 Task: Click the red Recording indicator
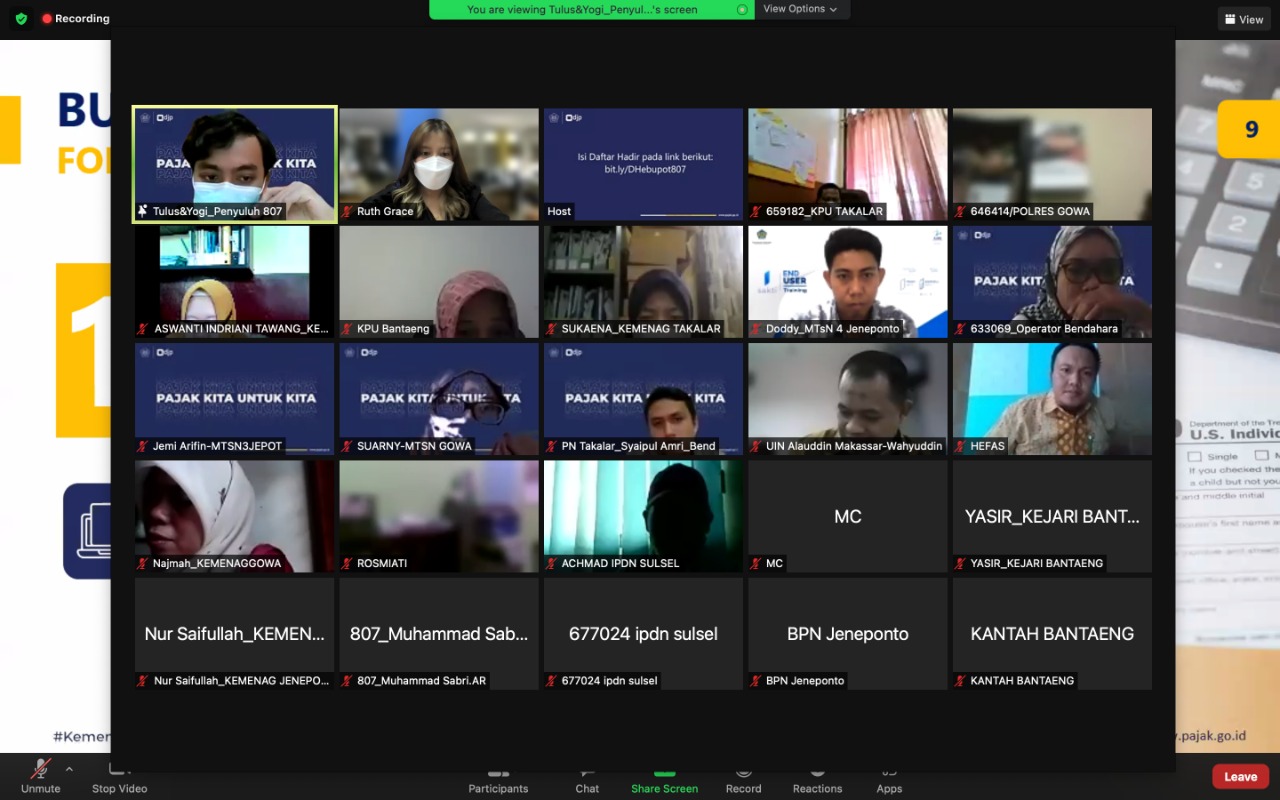click(x=76, y=18)
